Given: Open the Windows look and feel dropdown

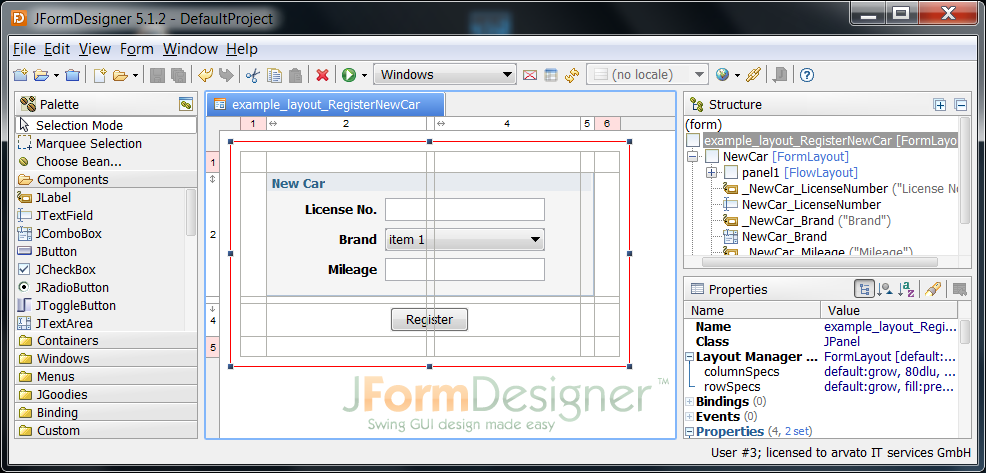Looking at the screenshot, I should [x=445, y=74].
